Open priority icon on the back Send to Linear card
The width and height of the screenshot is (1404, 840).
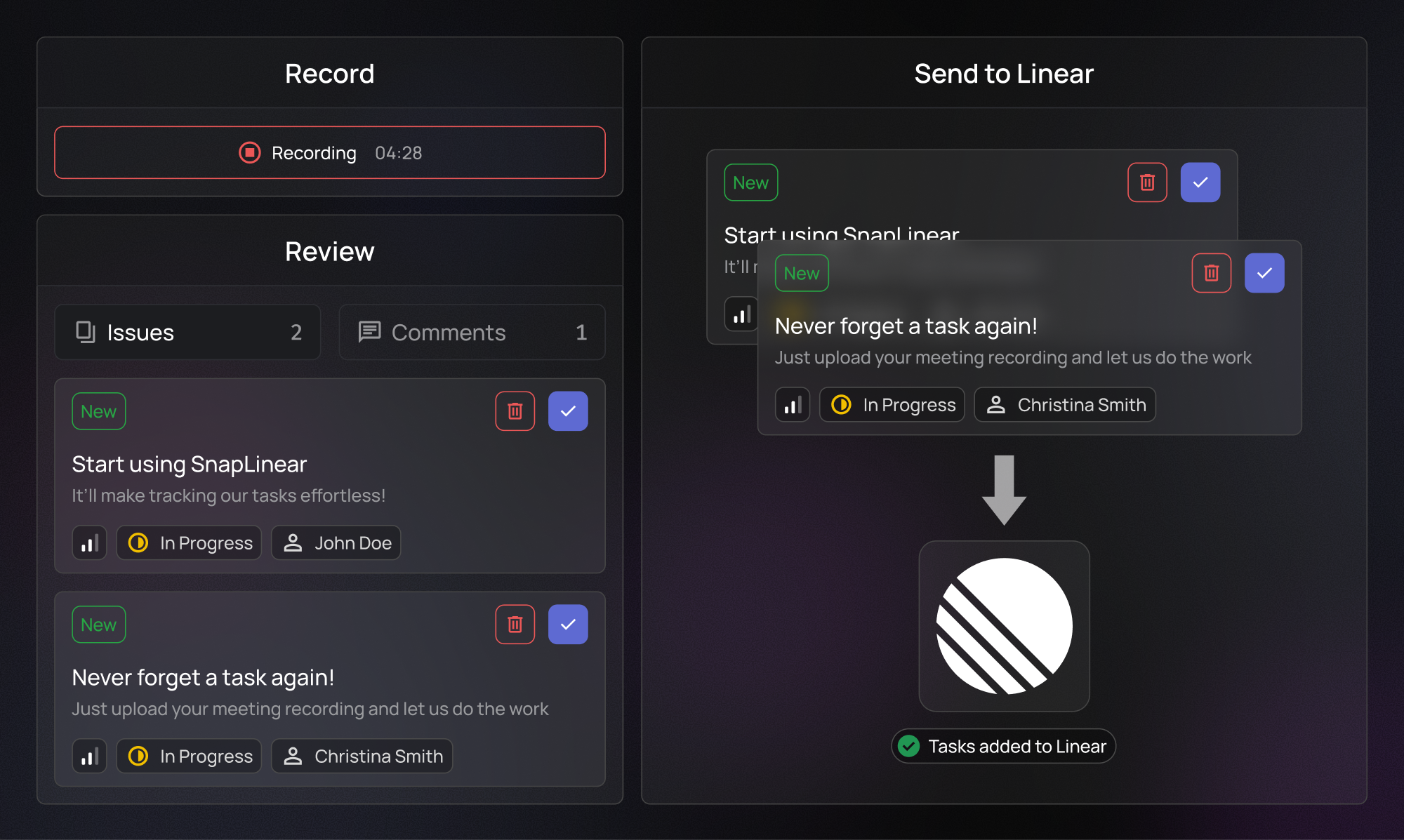click(741, 314)
